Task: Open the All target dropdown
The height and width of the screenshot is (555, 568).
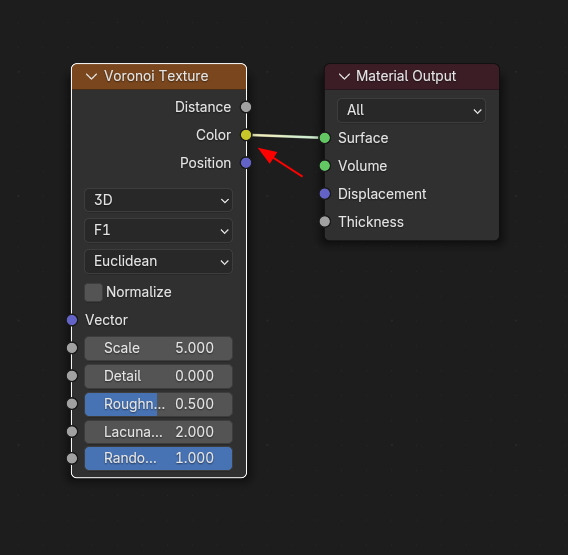Action: 412,110
